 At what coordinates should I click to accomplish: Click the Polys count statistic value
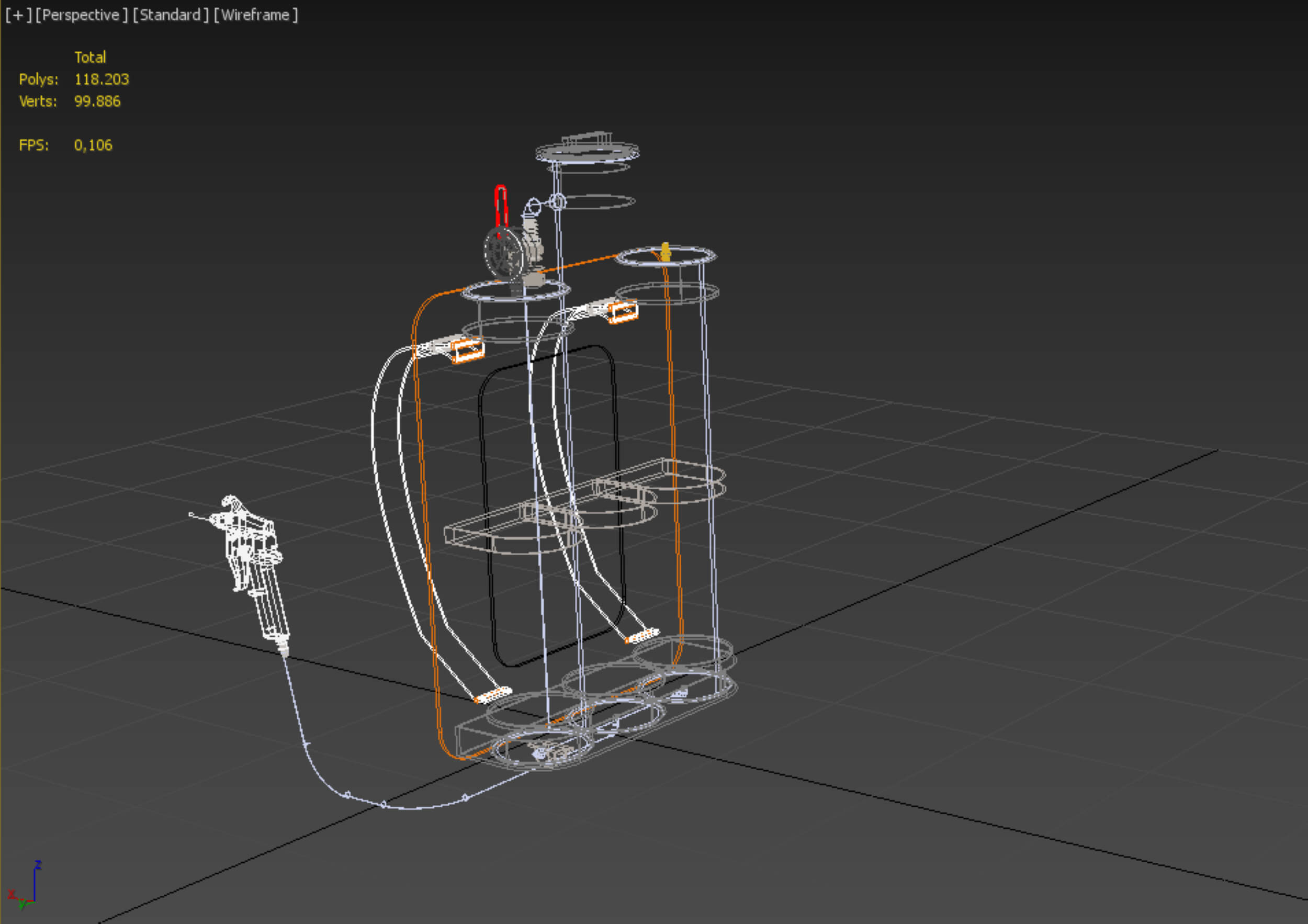(102, 79)
